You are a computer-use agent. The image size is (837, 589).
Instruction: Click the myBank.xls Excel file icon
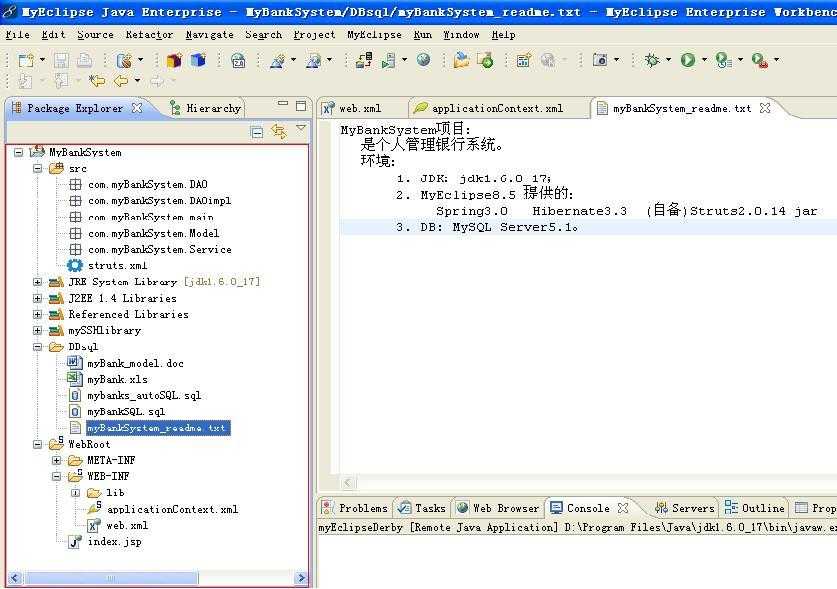tap(75, 379)
